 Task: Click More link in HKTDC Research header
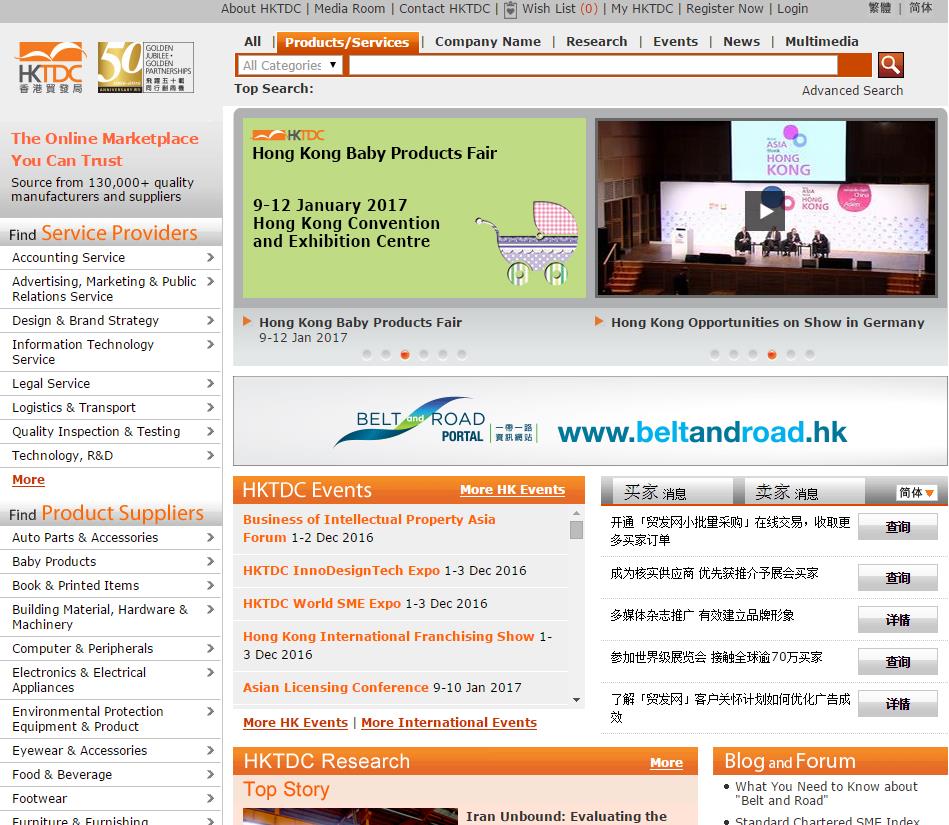666,763
